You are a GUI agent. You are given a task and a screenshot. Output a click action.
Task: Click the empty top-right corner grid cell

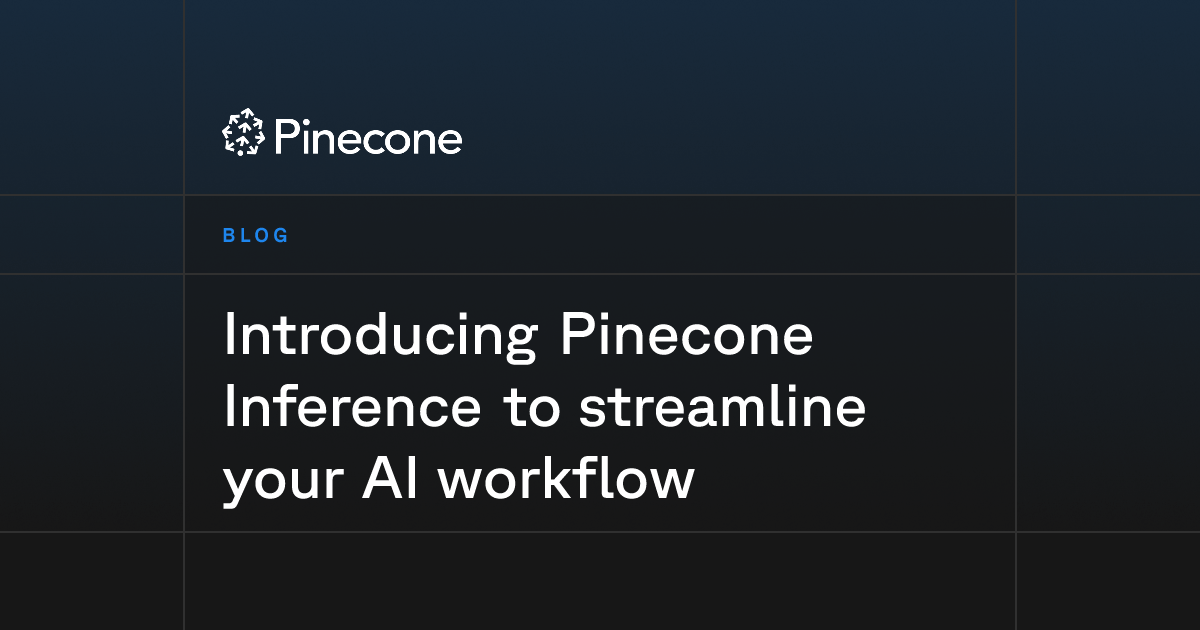[1108, 97]
